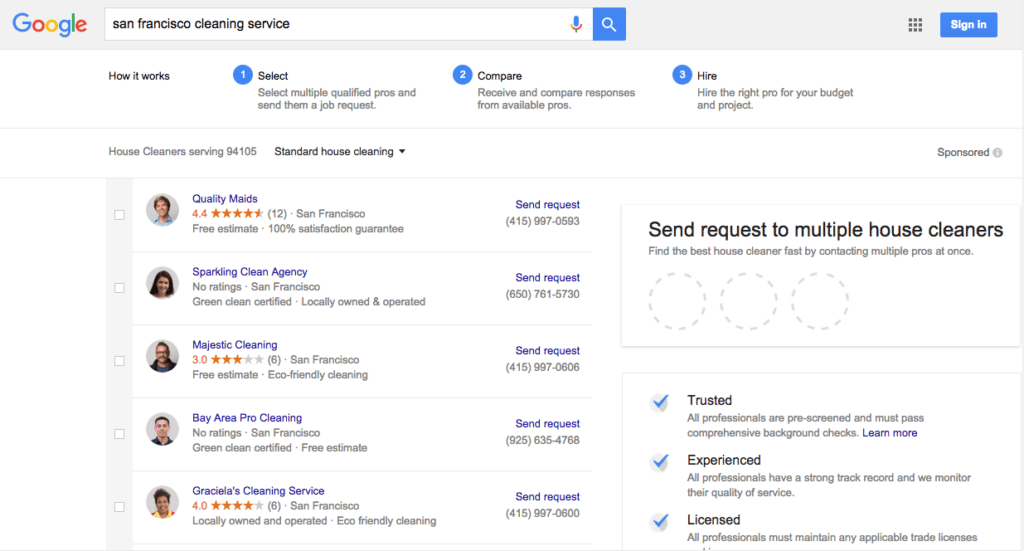Click phone number (415) 997-0606
Screen dimensions: 1024x551
click(x=542, y=368)
